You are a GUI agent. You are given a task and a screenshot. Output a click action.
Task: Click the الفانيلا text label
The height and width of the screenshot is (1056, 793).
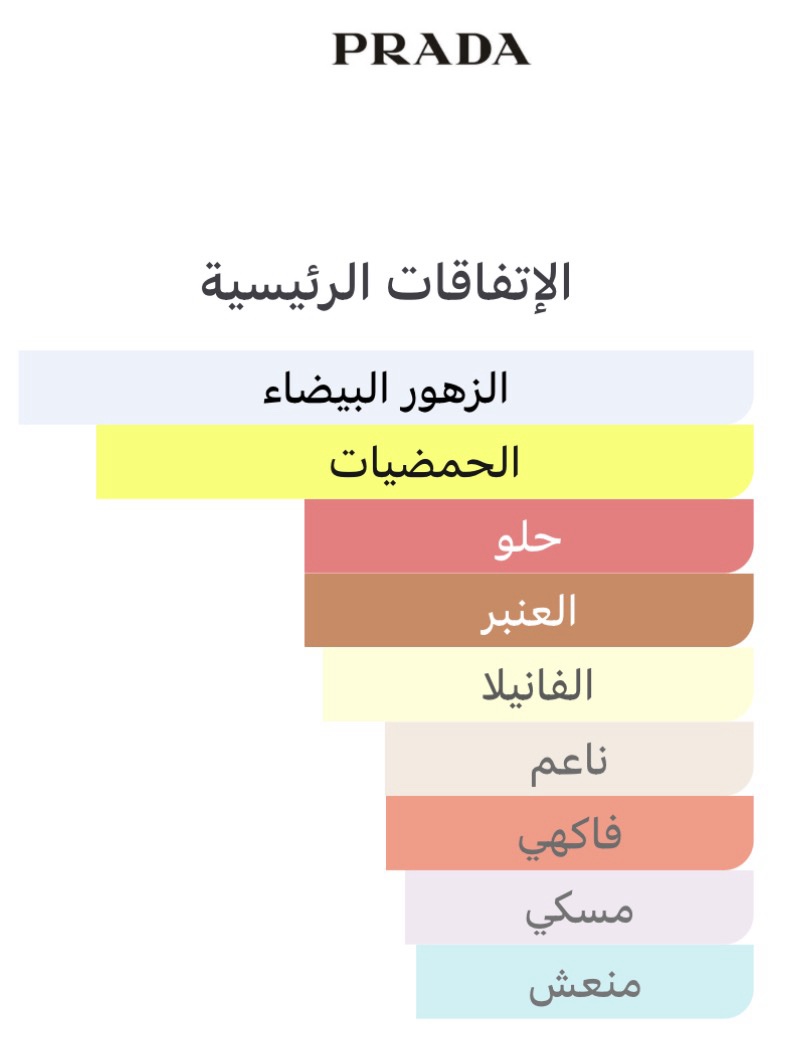tap(538, 685)
